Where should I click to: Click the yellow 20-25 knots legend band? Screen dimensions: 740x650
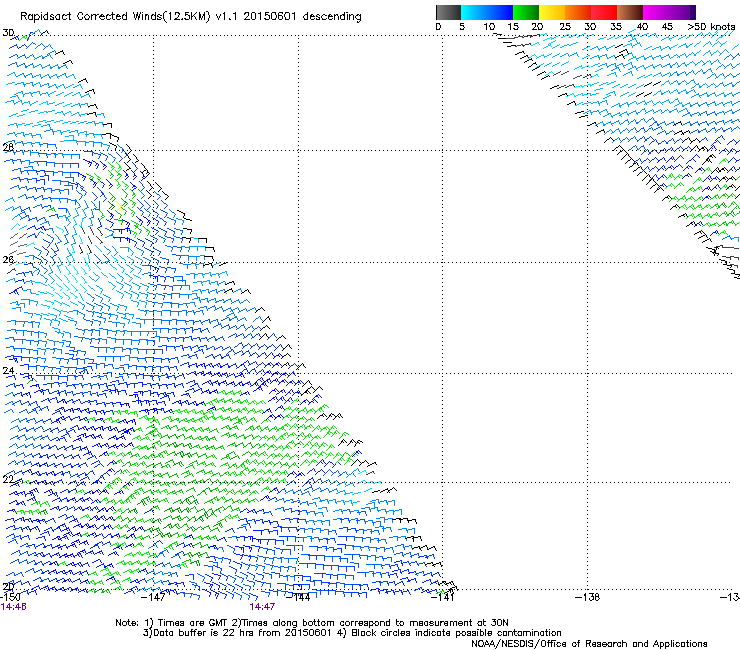[552, 12]
